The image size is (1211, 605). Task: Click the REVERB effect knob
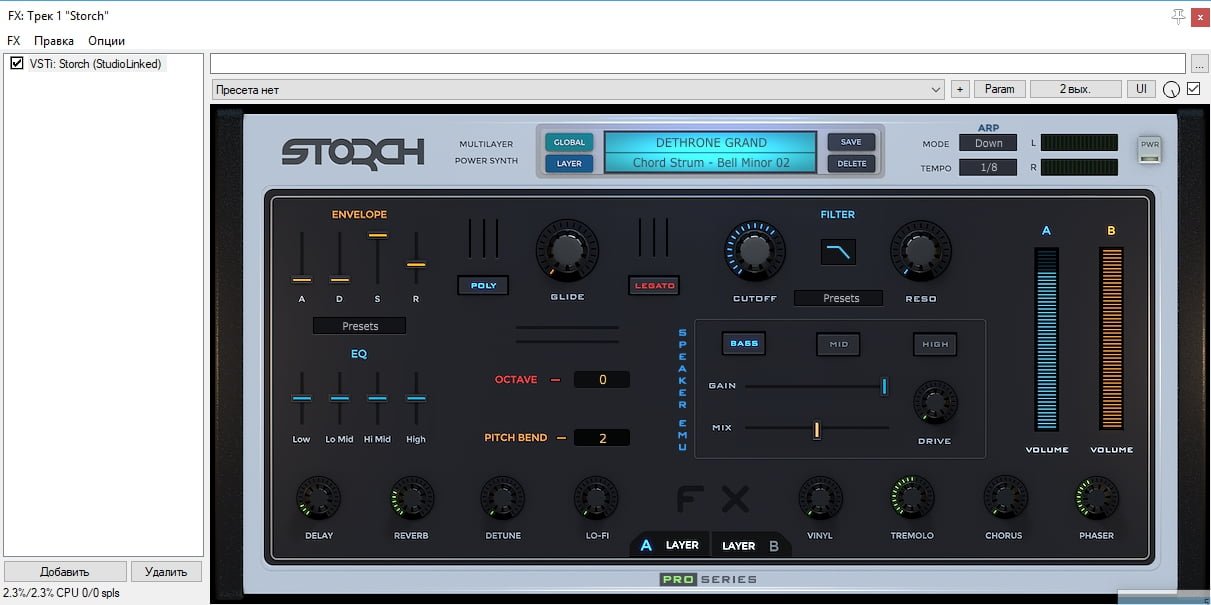coord(411,498)
